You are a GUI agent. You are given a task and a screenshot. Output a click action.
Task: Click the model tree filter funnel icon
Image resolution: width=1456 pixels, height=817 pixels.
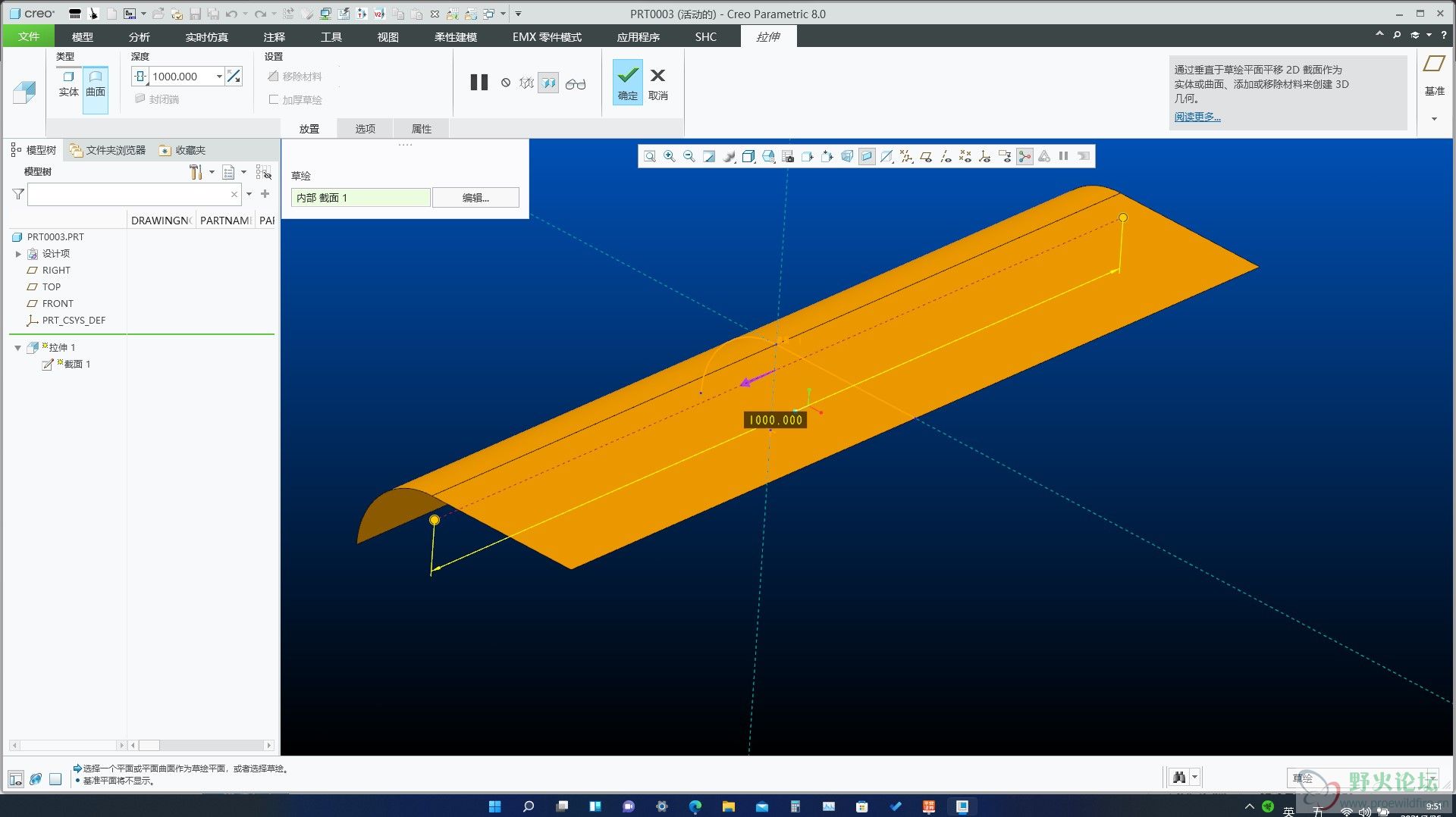point(18,195)
